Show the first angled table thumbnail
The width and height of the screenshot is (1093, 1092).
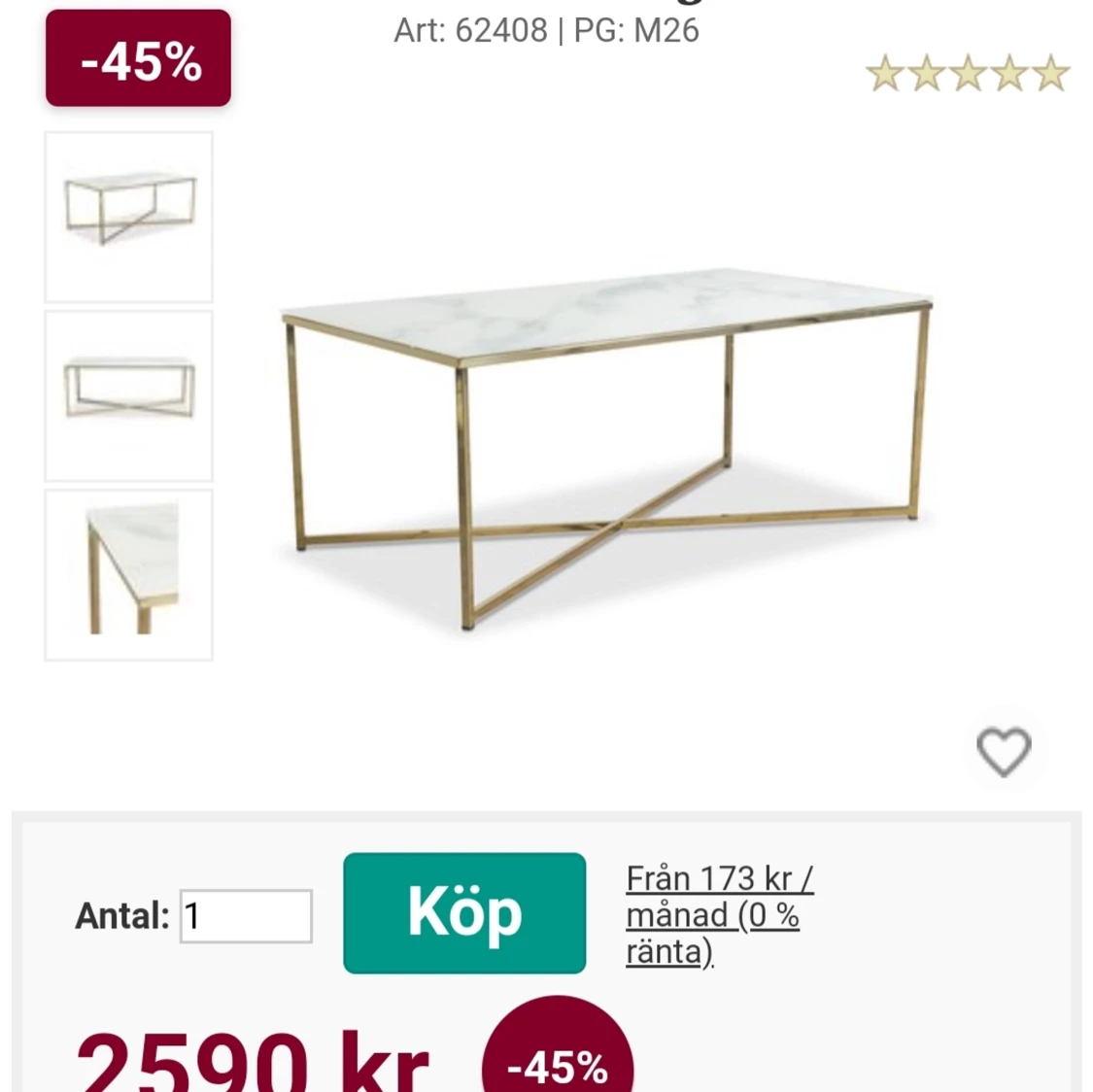[x=129, y=217]
